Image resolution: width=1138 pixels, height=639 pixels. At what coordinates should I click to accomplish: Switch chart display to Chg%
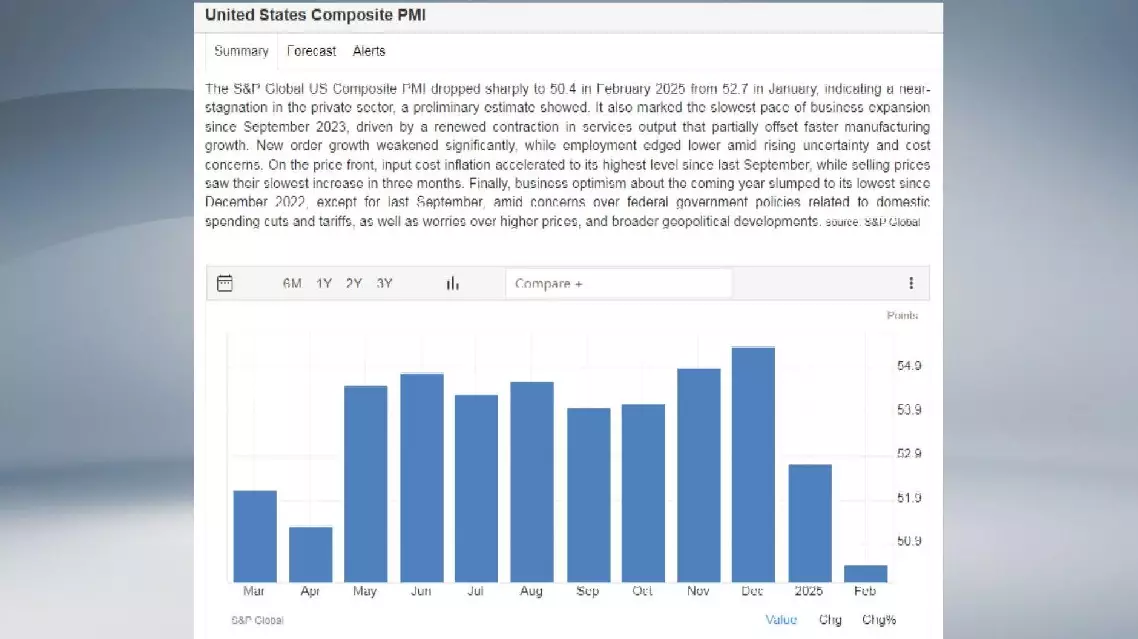(x=879, y=620)
